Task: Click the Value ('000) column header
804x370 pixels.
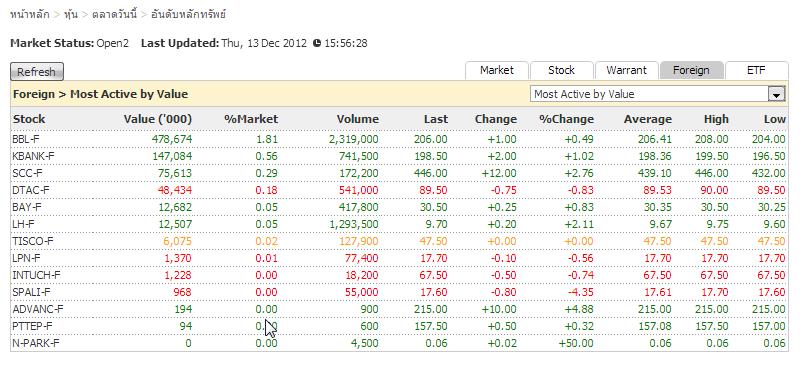Action: pyautogui.click(x=158, y=119)
